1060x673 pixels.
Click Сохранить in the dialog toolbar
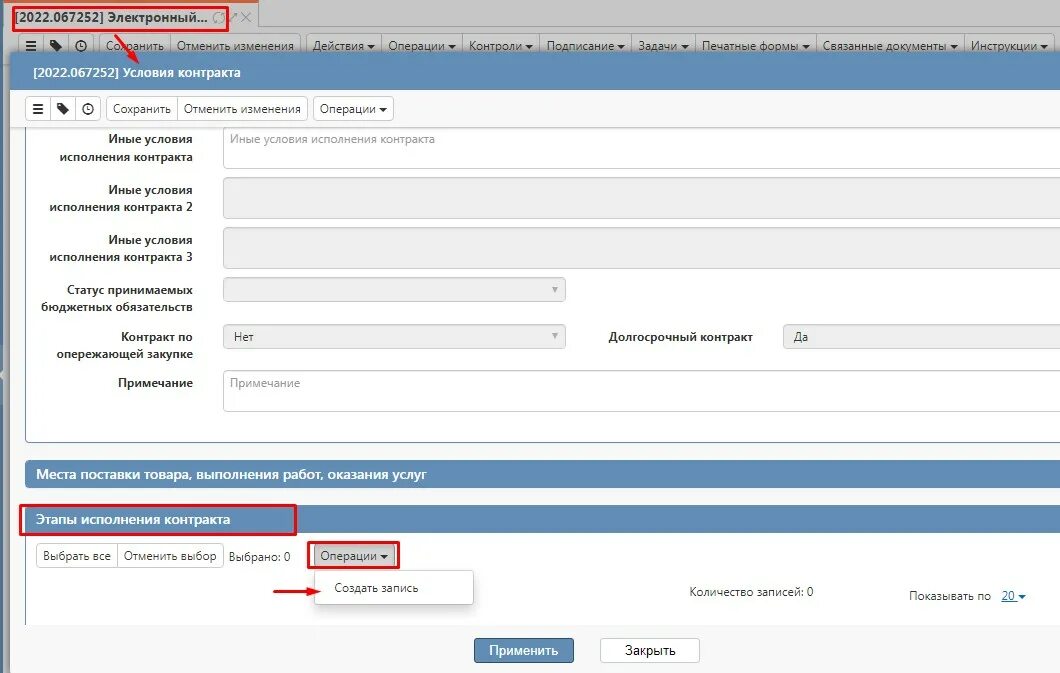[x=142, y=109]
